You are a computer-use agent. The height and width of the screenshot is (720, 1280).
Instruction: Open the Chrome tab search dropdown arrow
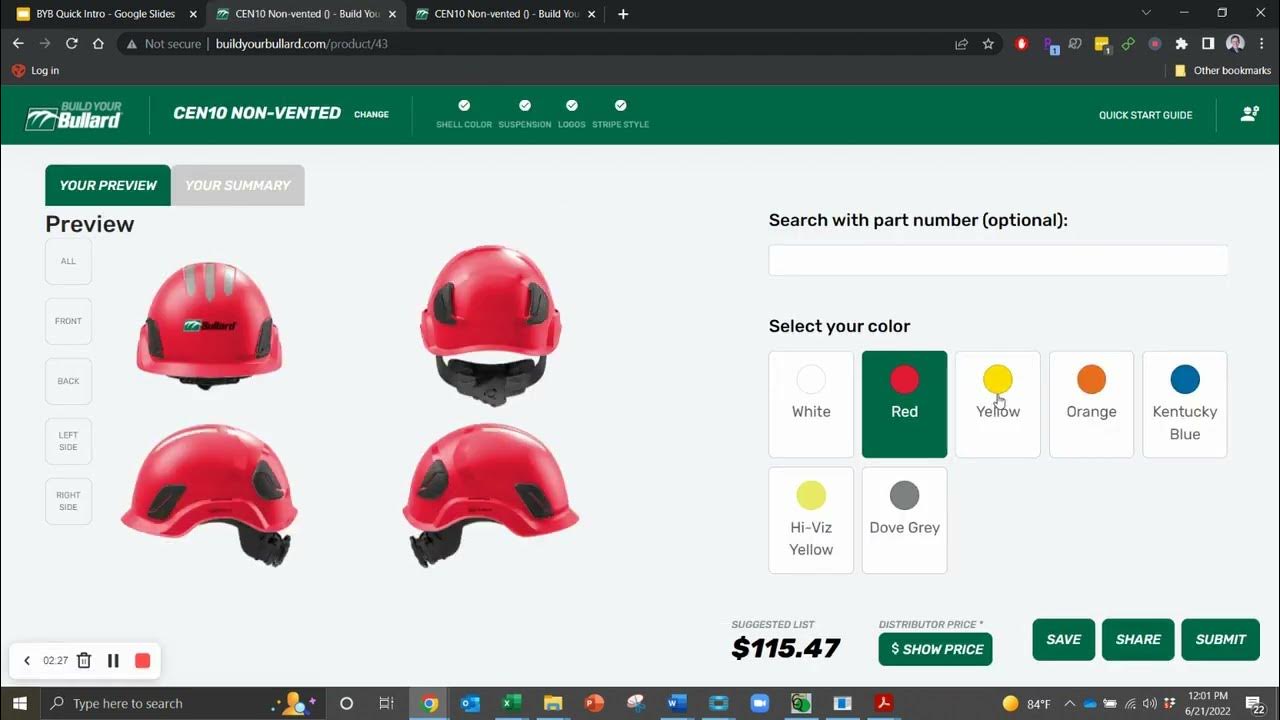pos(1146,13)
